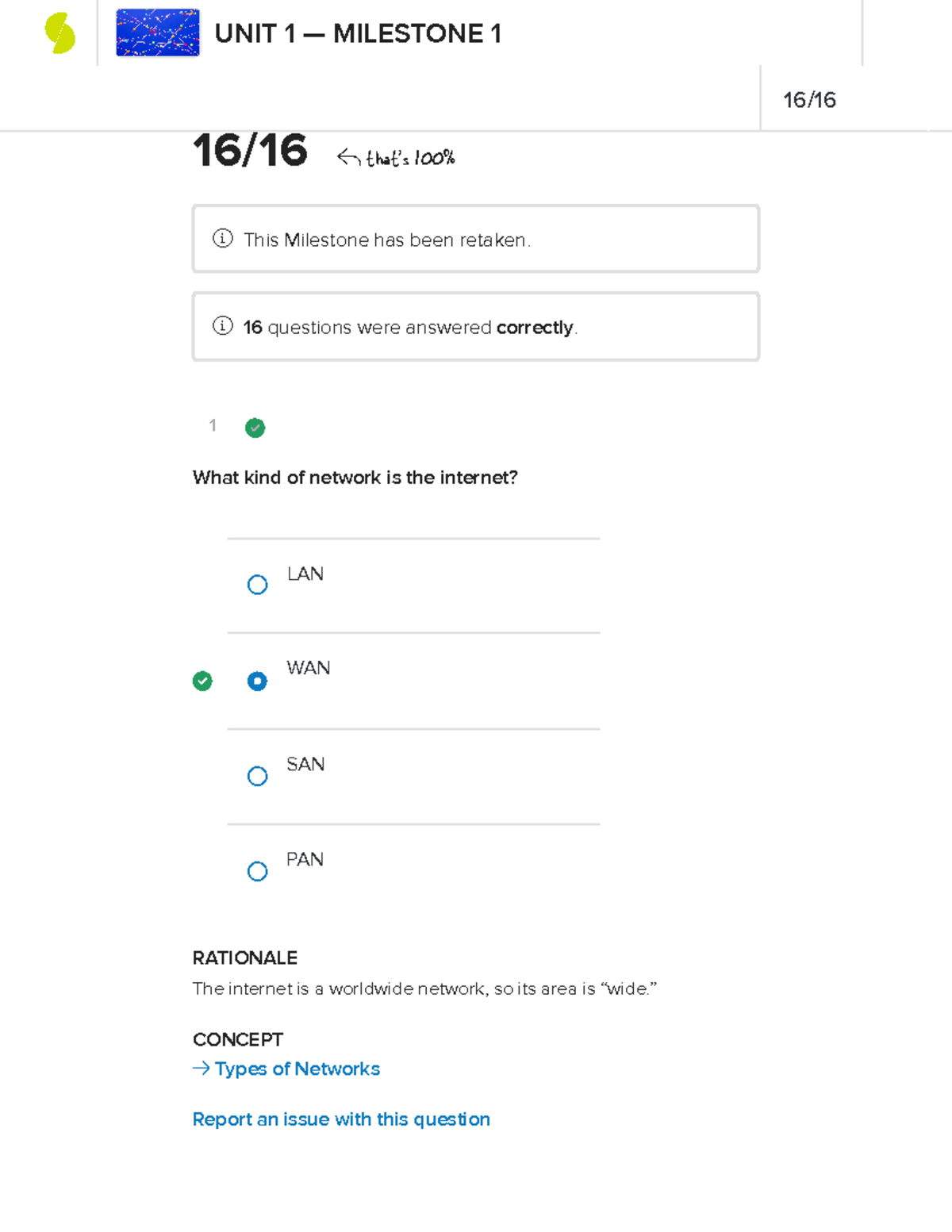Select the WAN radio option
This screenshot has height=1232, width=952.
pyautogui.click(x=257, y=681)
